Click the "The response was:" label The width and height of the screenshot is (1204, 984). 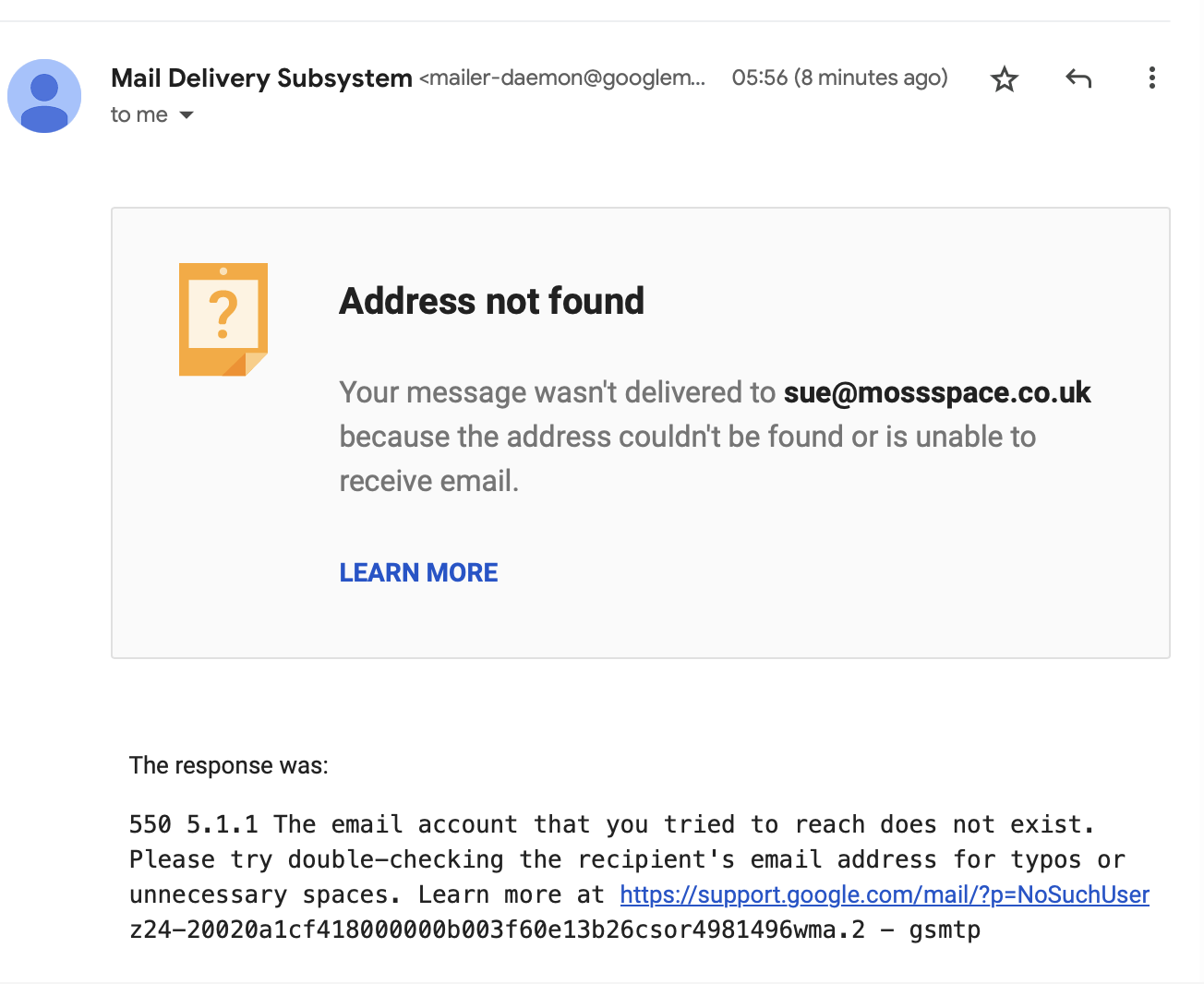tap(228, 765)
